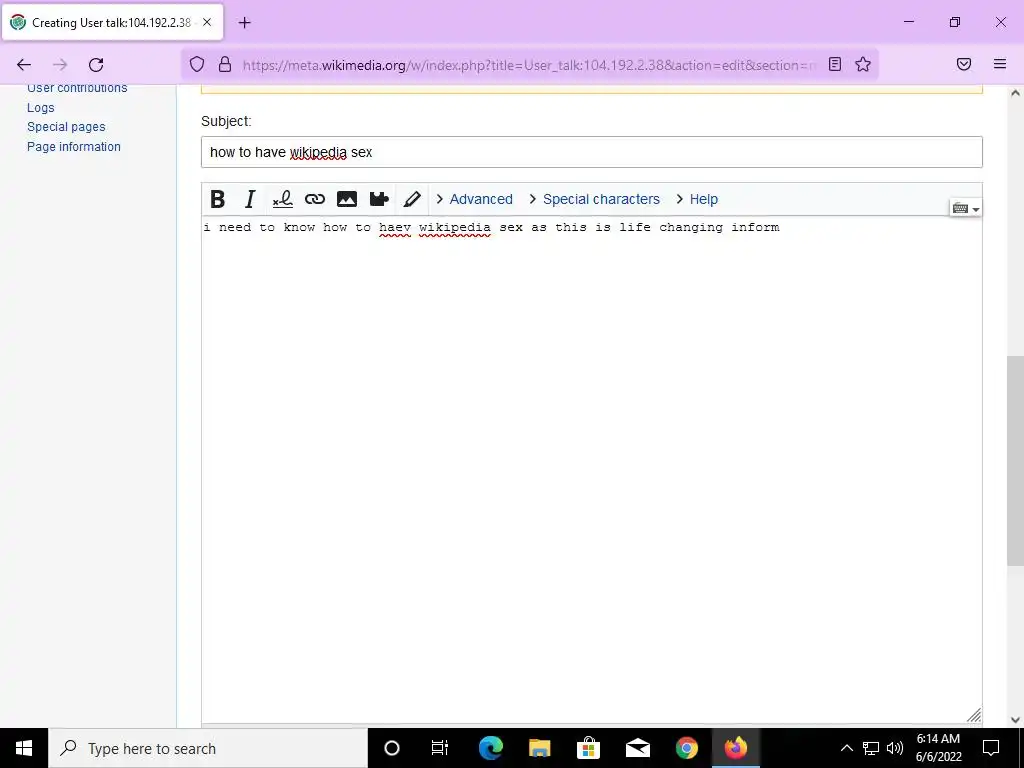Viewport: 1024px width, 768px height.
Task: Open the Windows Start menu
Action: [x=24, y=748]
